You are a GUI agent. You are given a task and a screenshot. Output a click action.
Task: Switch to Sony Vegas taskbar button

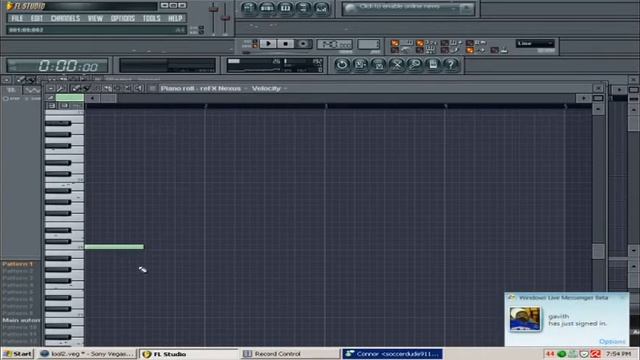point(88,354)
